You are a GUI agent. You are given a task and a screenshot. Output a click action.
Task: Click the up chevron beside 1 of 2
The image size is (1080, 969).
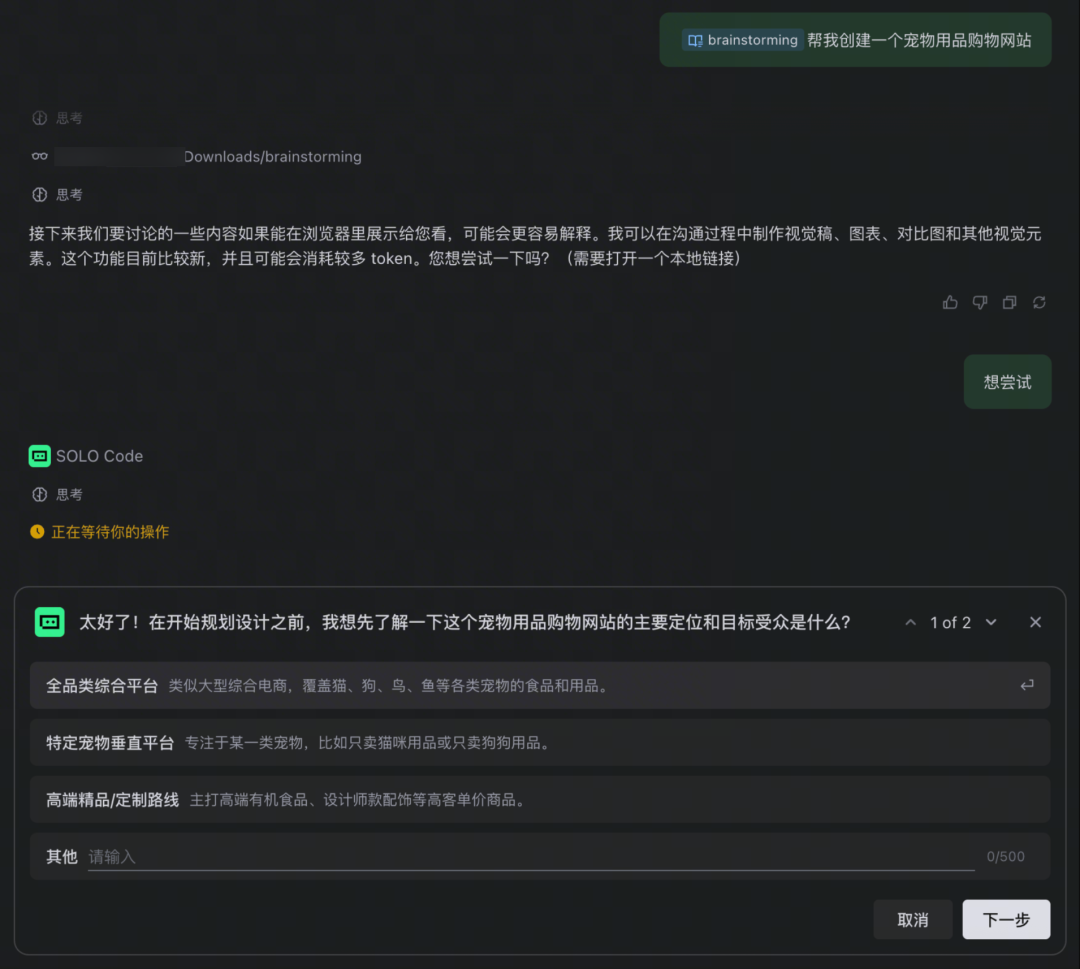click(911, 622)
